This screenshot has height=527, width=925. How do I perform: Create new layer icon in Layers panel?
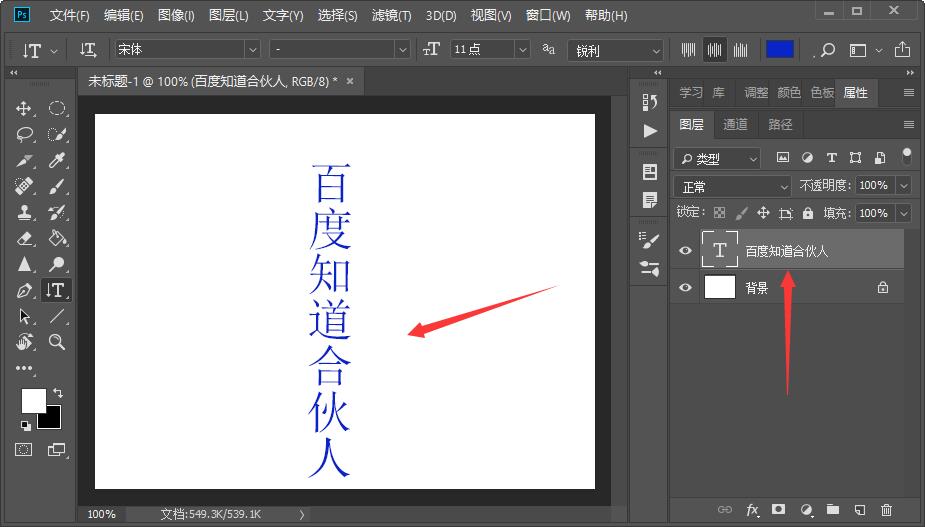858,510
